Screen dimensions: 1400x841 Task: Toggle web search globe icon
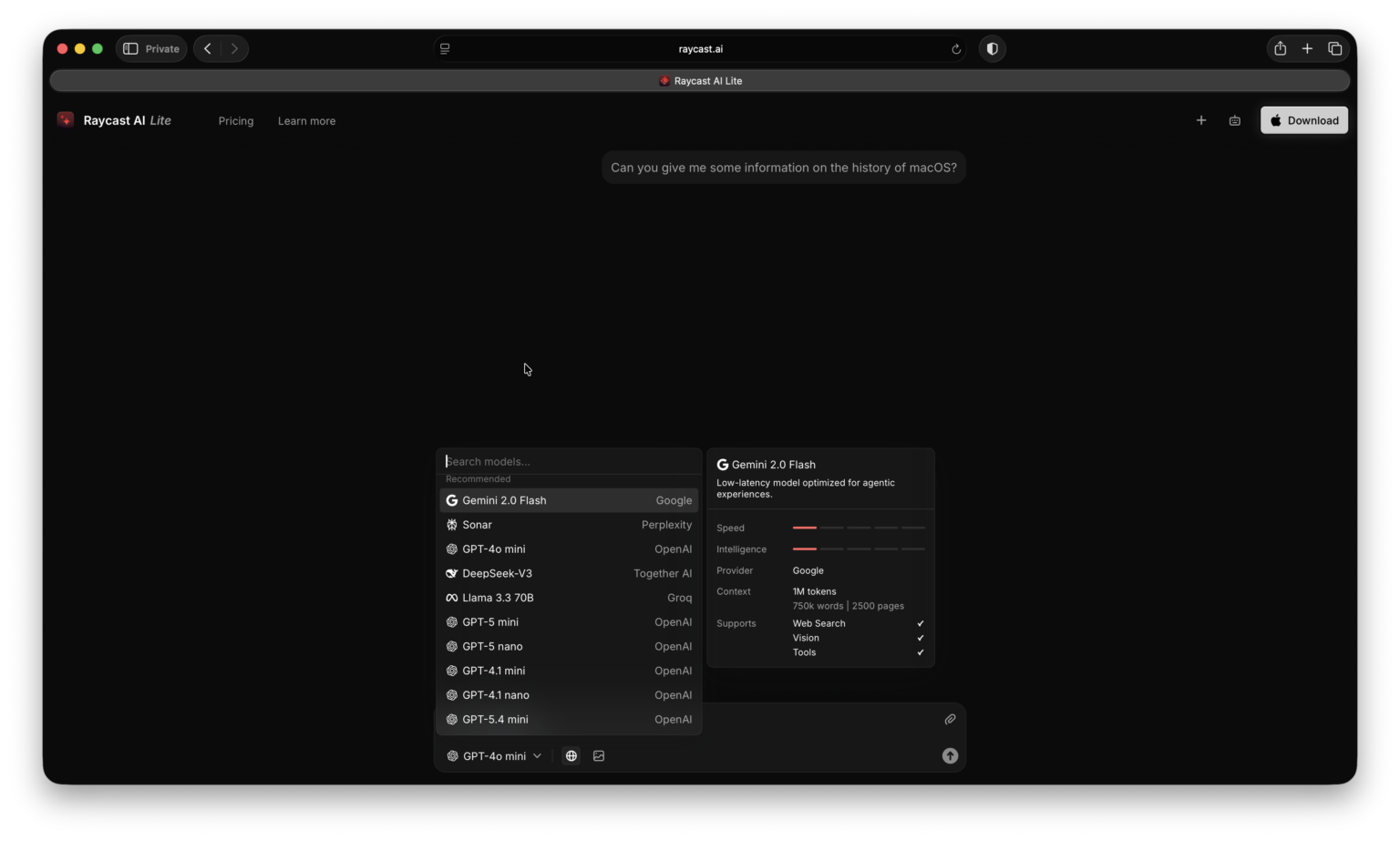(571, 755)
